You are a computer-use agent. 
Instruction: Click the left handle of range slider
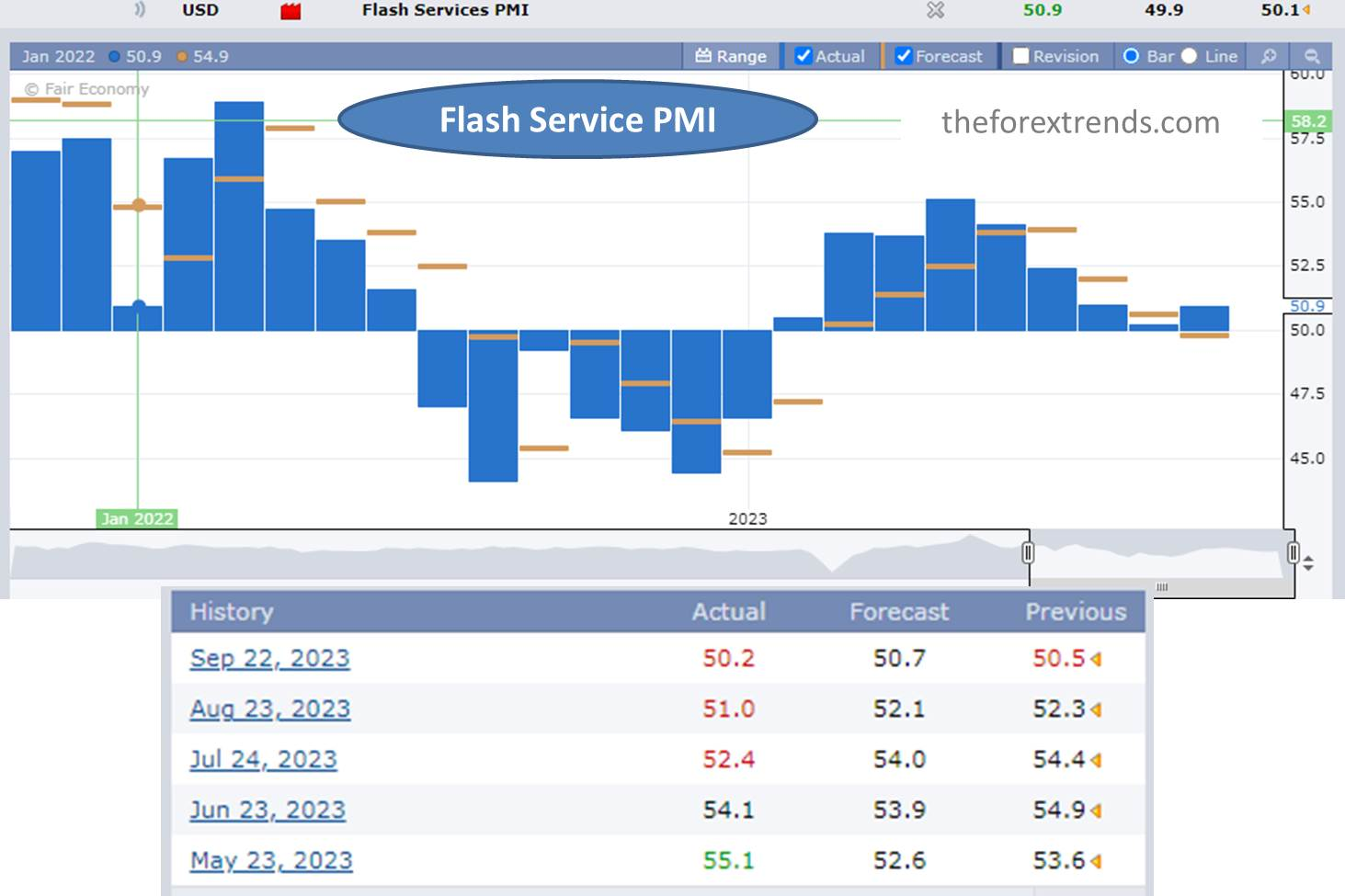(x=1028, y=552)
